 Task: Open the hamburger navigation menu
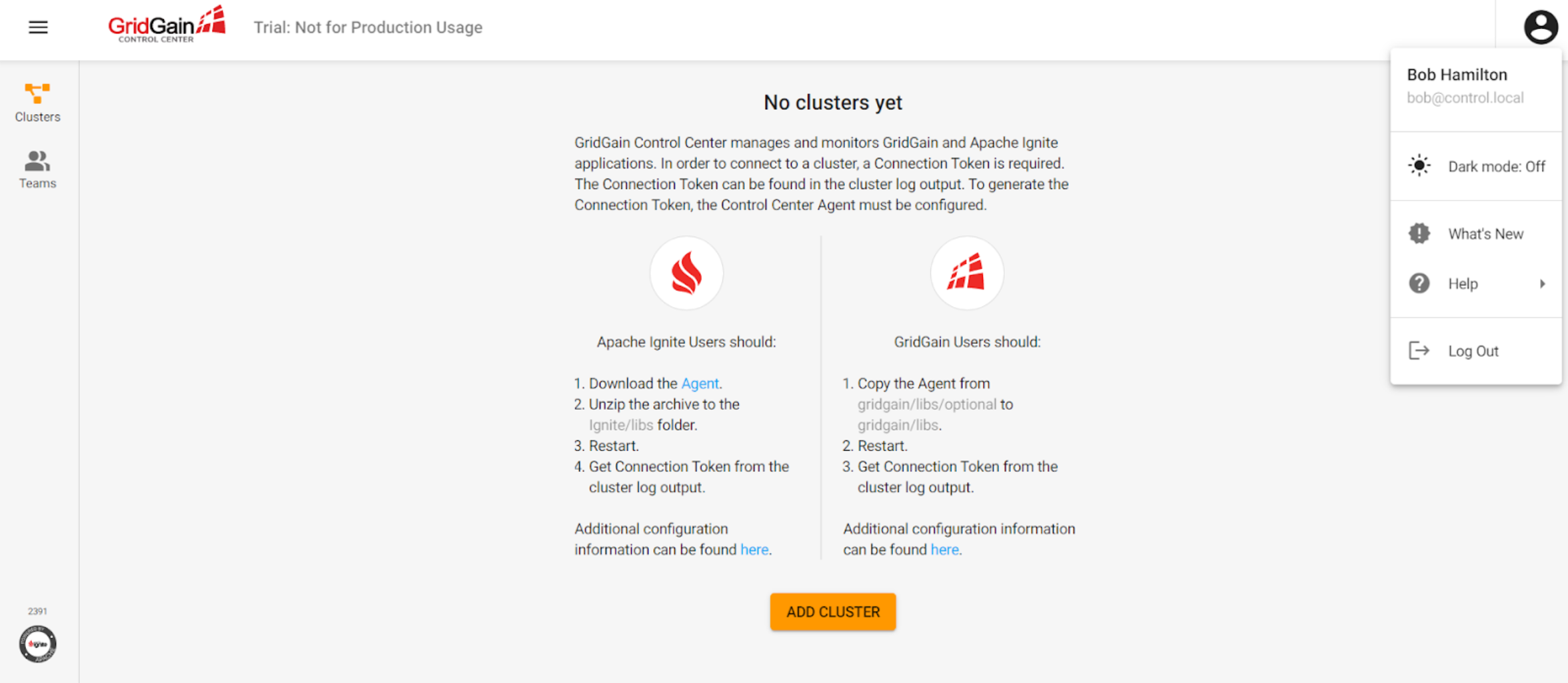[x=38, y=27]
